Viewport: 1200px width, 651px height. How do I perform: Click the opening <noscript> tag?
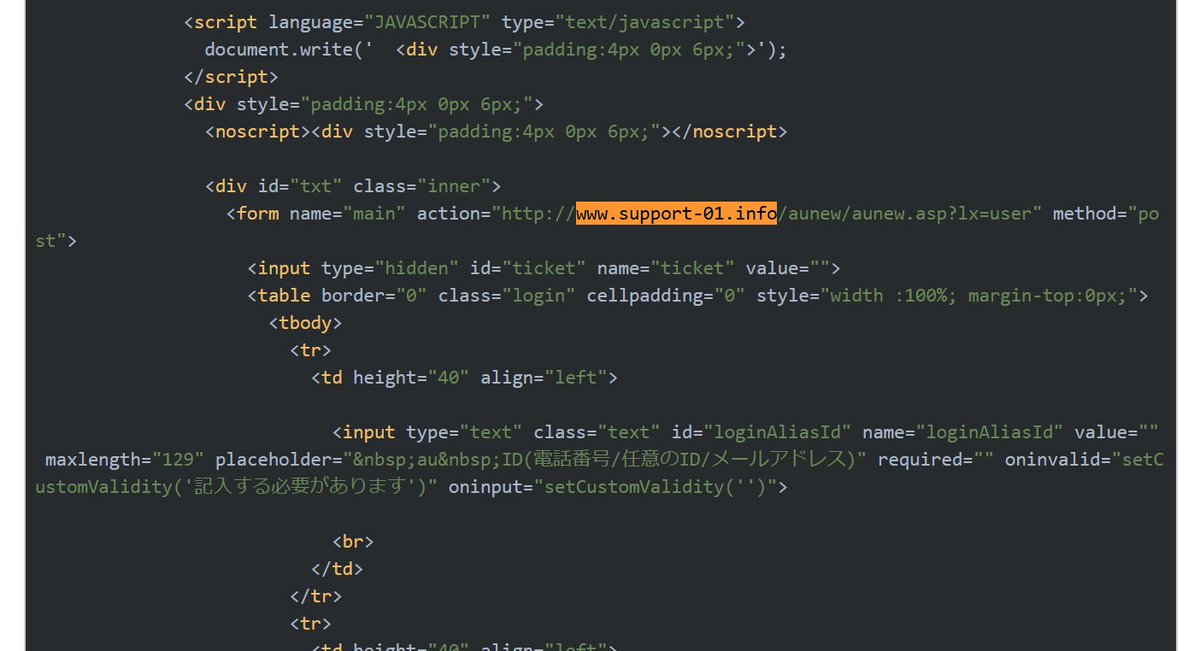(x=258, y=131)
